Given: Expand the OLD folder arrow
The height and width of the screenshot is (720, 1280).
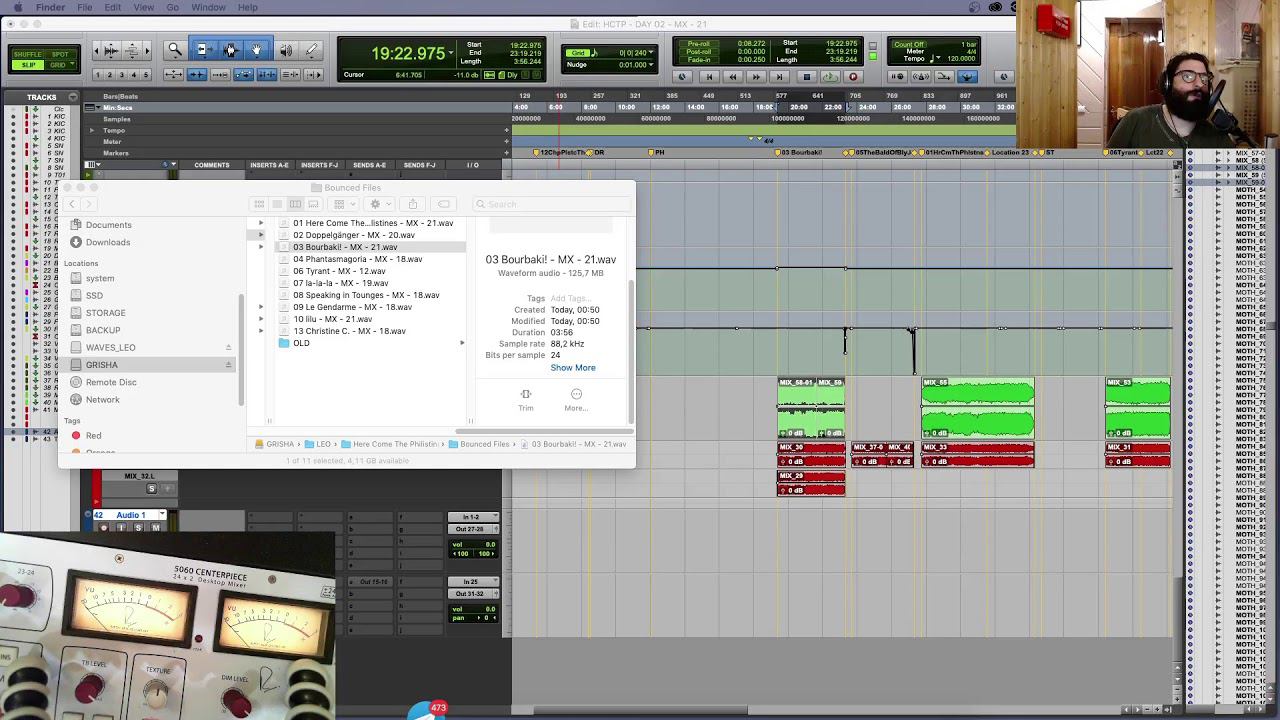Looking at the screenshot, I should tap(462, 343).
